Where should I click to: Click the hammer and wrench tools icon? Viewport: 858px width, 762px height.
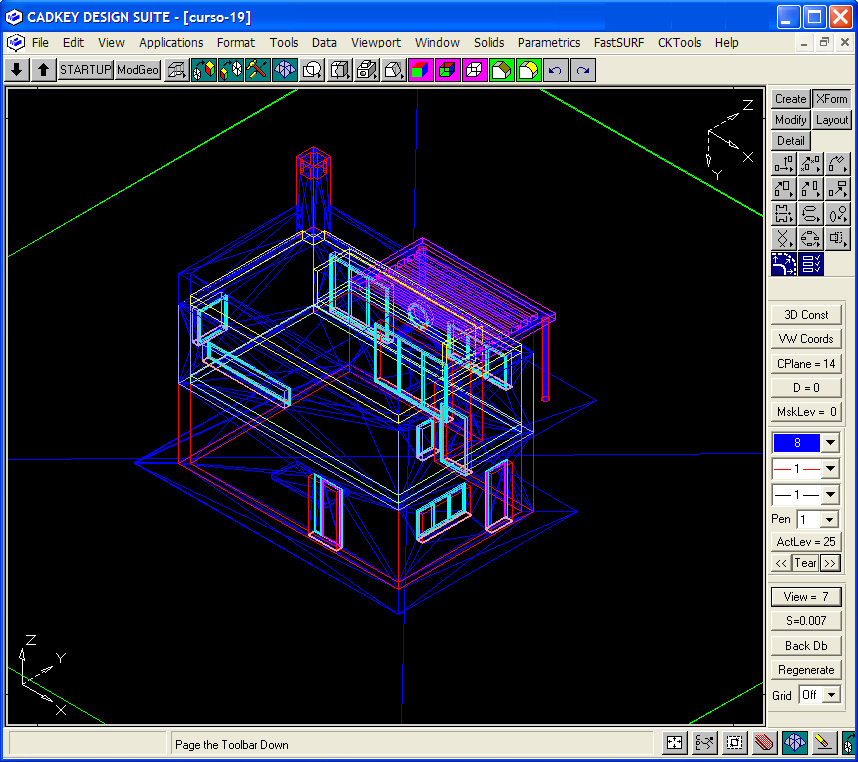point(258,70)
